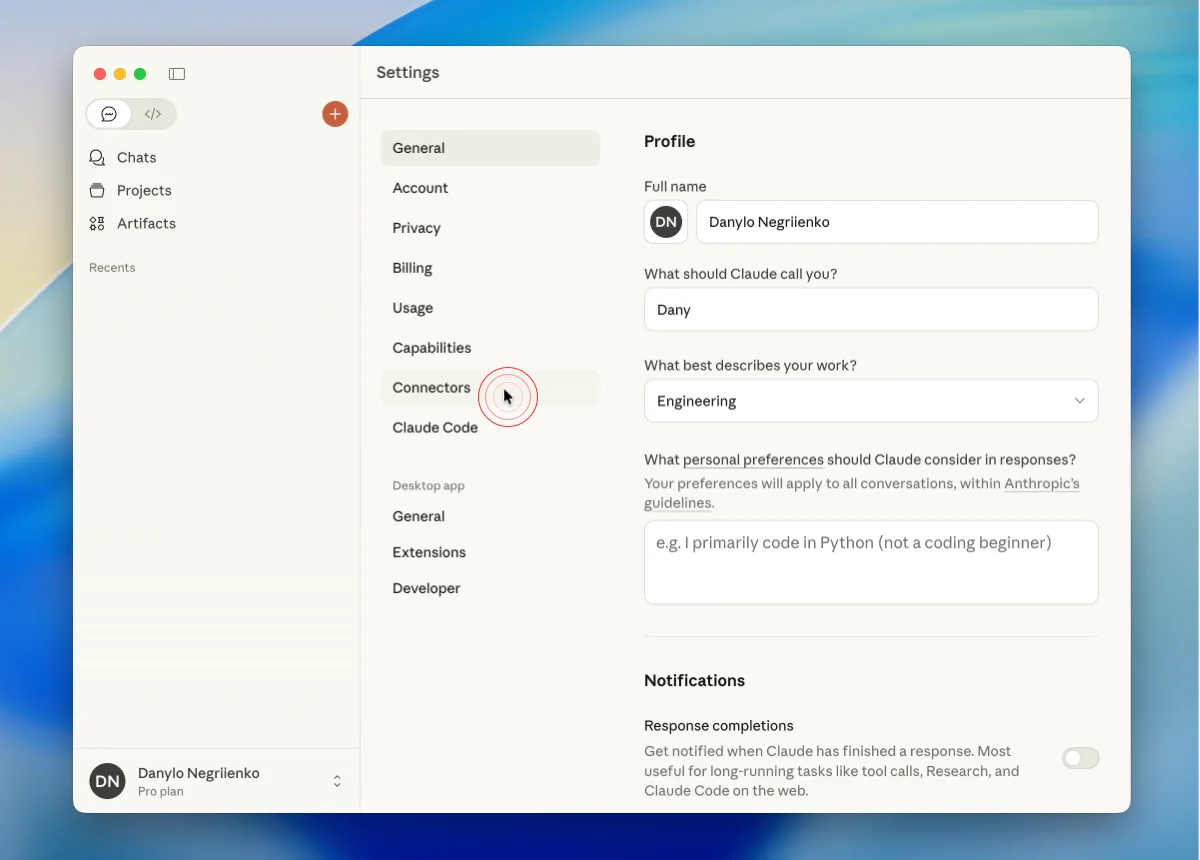
Task: Switch to chat mode icon
Action: click(x=109, y=114)
